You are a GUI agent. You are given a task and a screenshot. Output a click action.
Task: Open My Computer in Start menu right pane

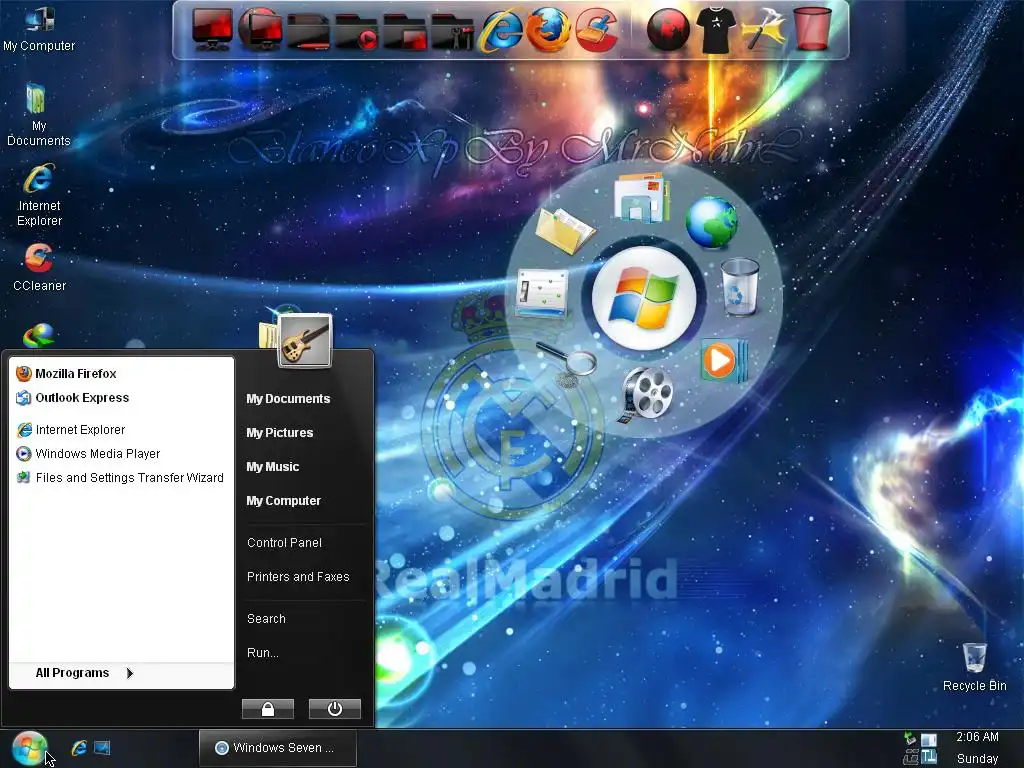(283, 501)
